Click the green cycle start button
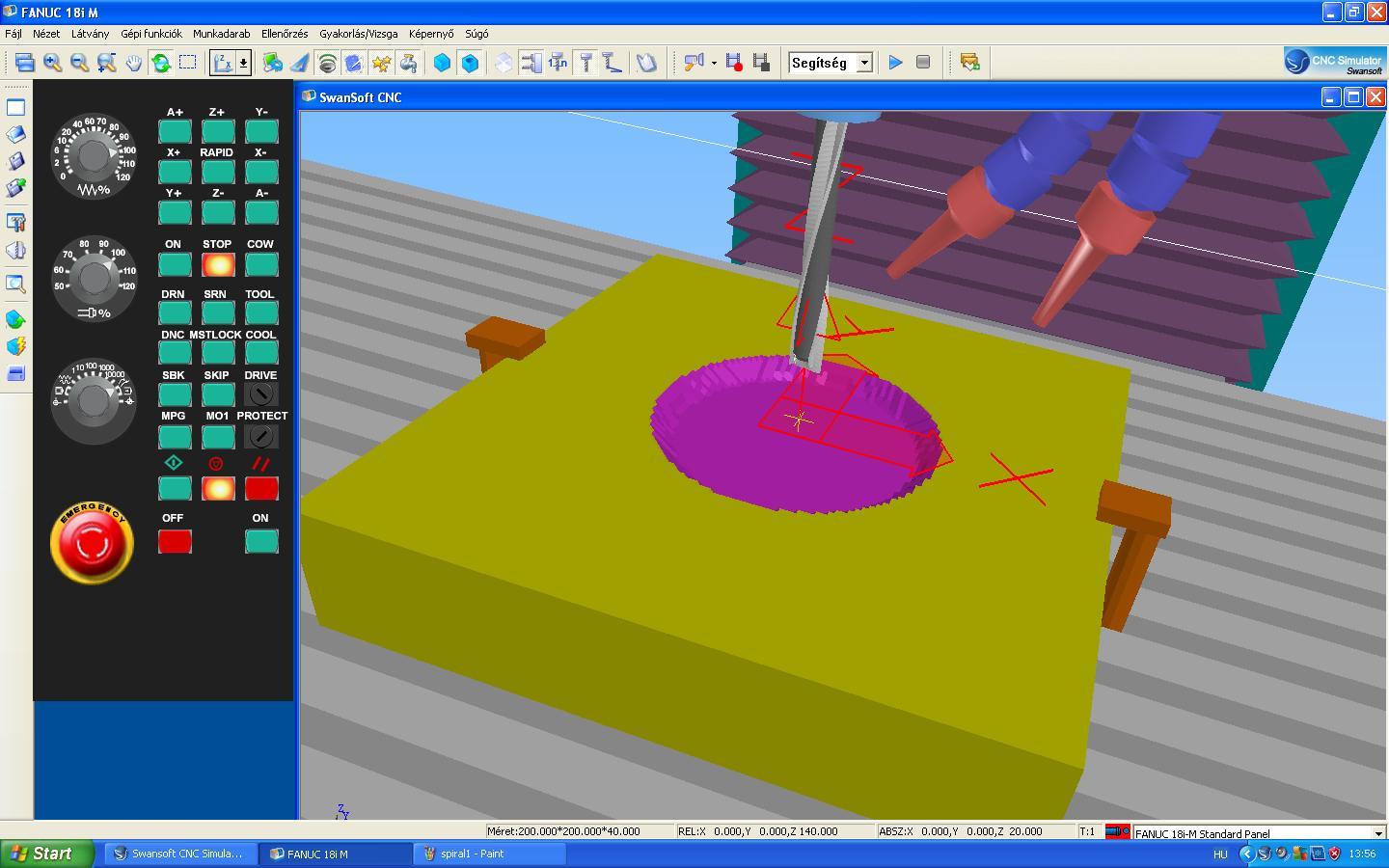Image resolution: width=1389 pixels, height=868 pixels. [x=175, y=488]
